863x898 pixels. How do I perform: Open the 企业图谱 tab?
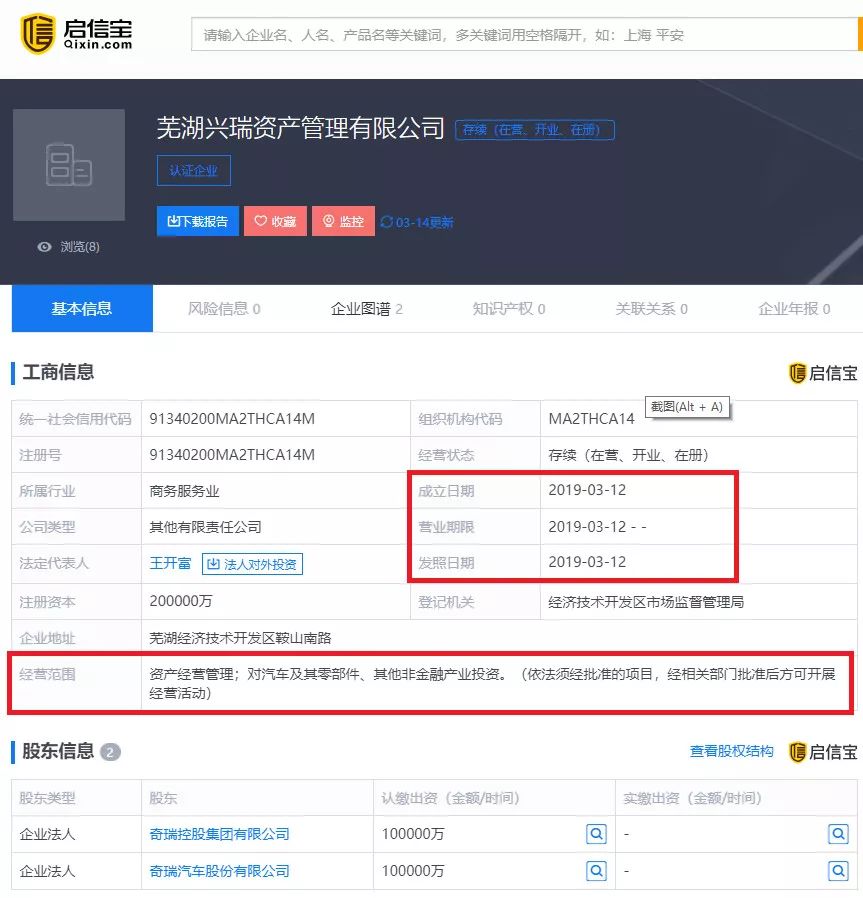point(367,309)
